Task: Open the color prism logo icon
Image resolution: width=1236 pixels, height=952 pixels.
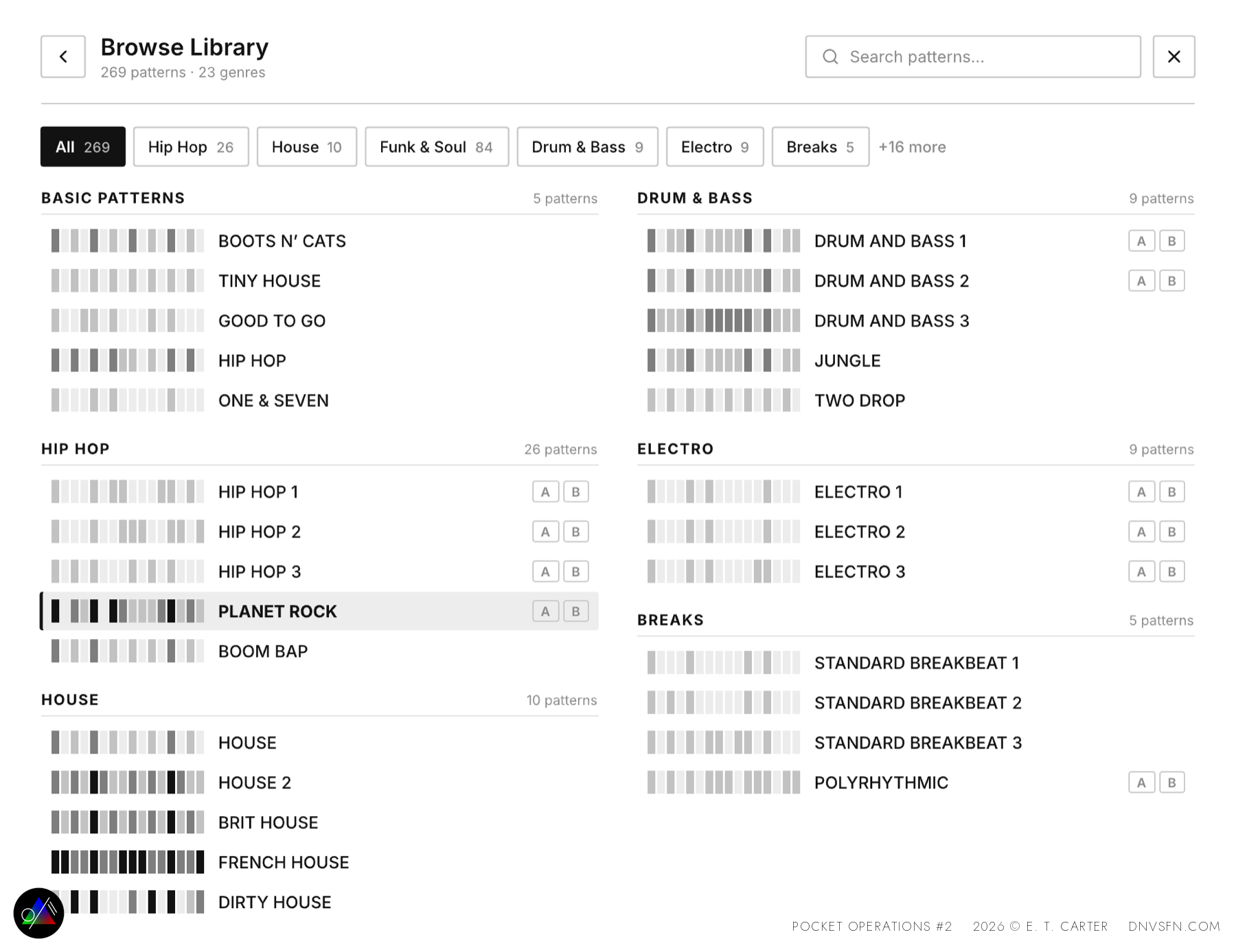Action: (38, 913)
